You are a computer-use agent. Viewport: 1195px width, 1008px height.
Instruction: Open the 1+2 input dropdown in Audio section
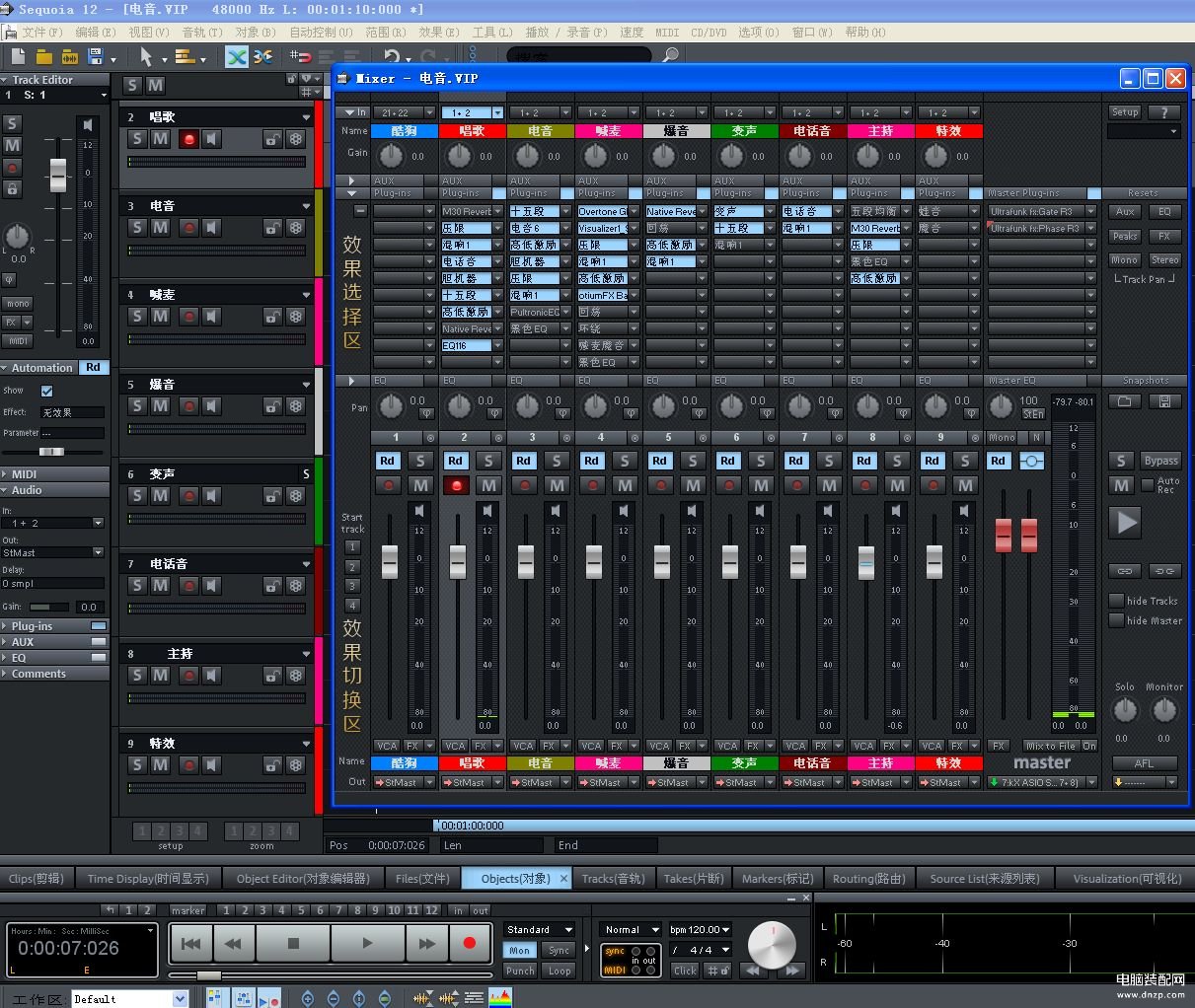tap(53, 523)
